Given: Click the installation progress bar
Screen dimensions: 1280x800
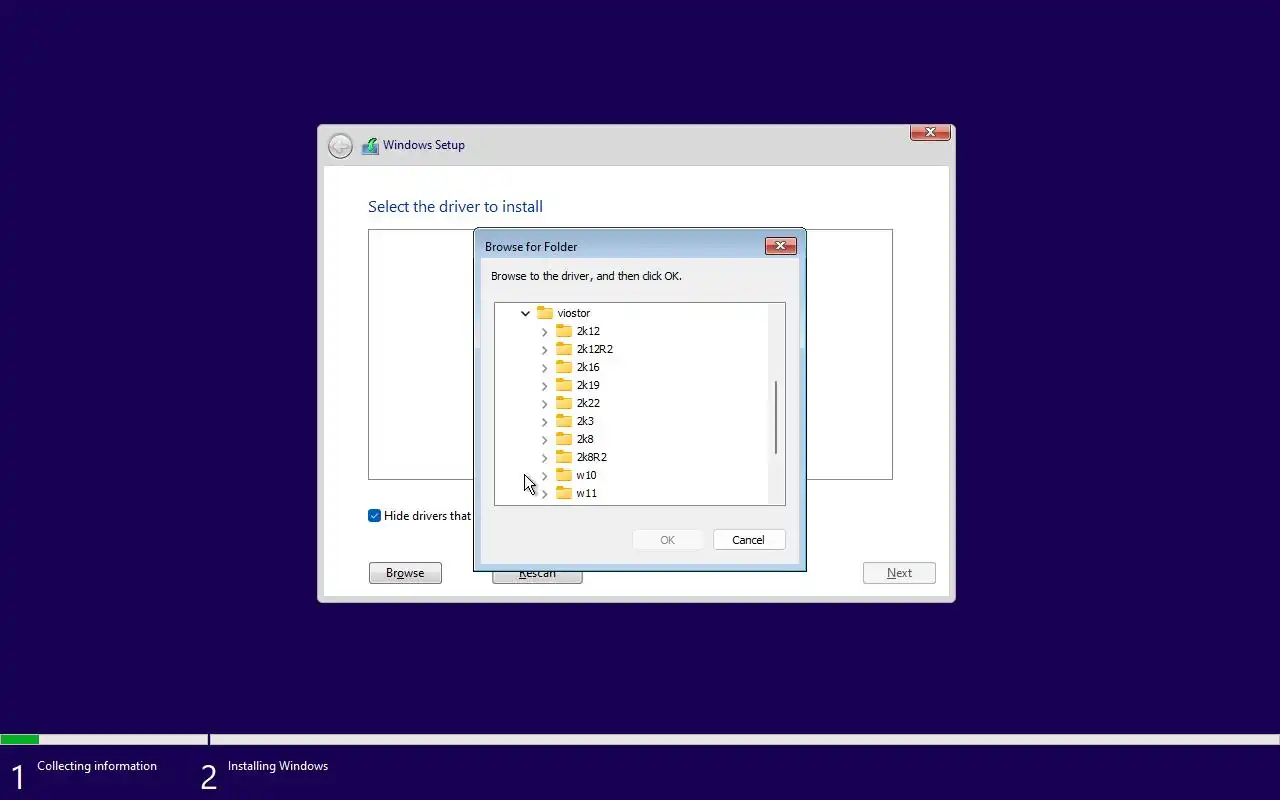Looking at the screenshot, I should tap(640, 740).
